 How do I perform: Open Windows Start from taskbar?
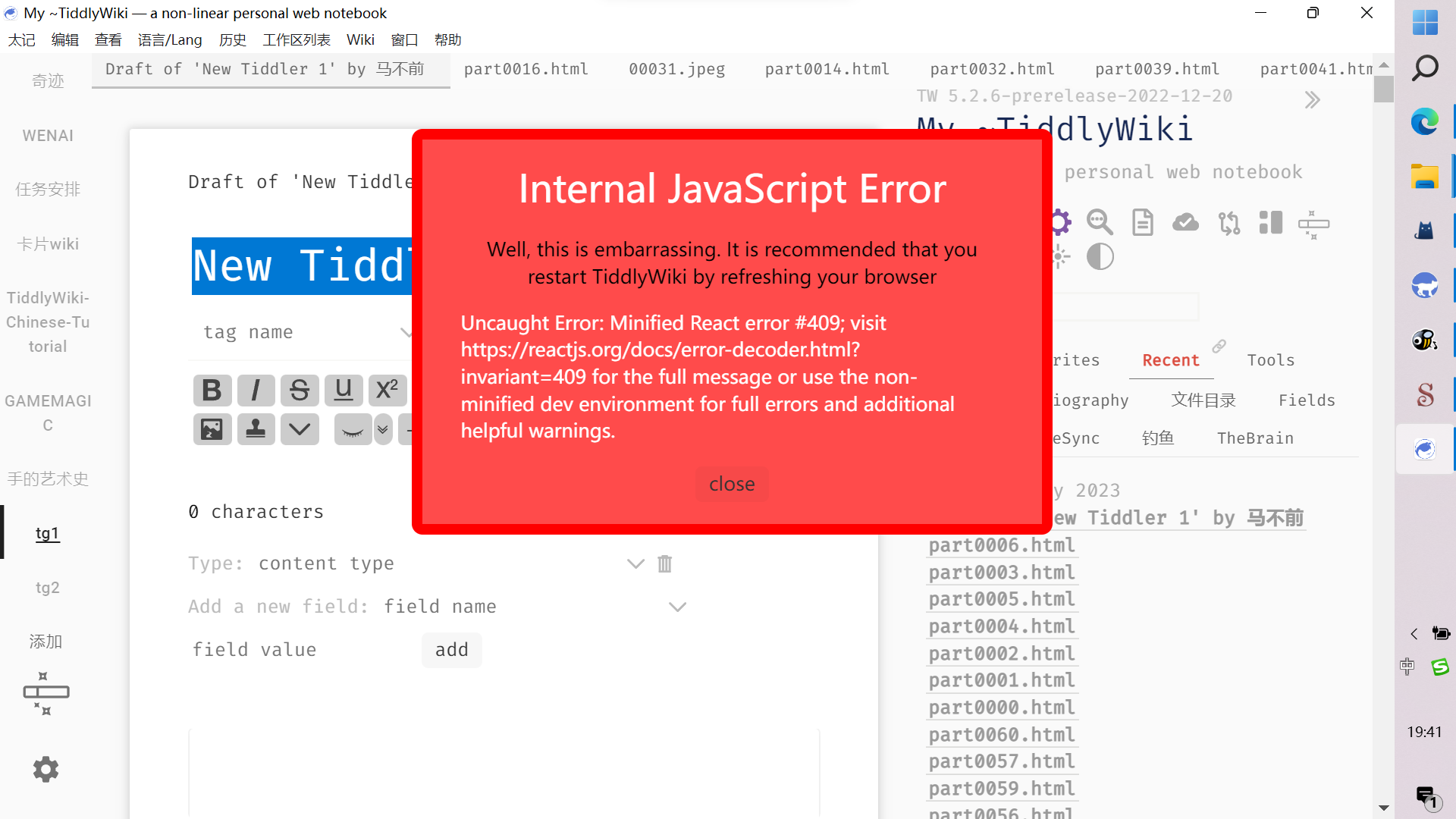(x=1425, y=22)
